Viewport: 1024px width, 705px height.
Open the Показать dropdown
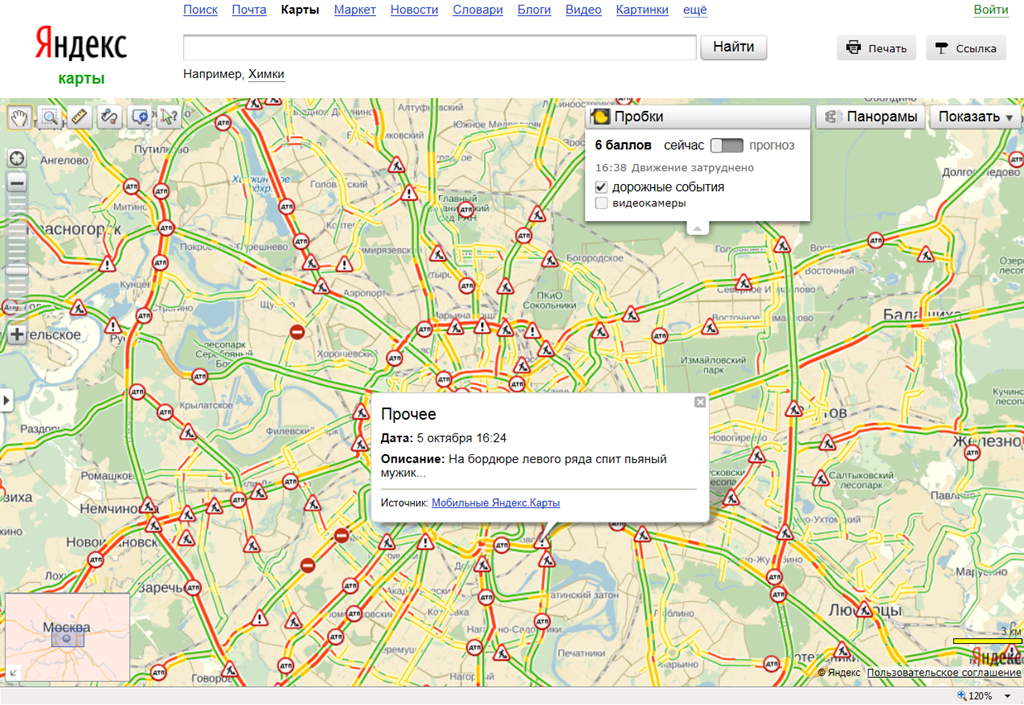pyautogui.click(x=976, y=117)
